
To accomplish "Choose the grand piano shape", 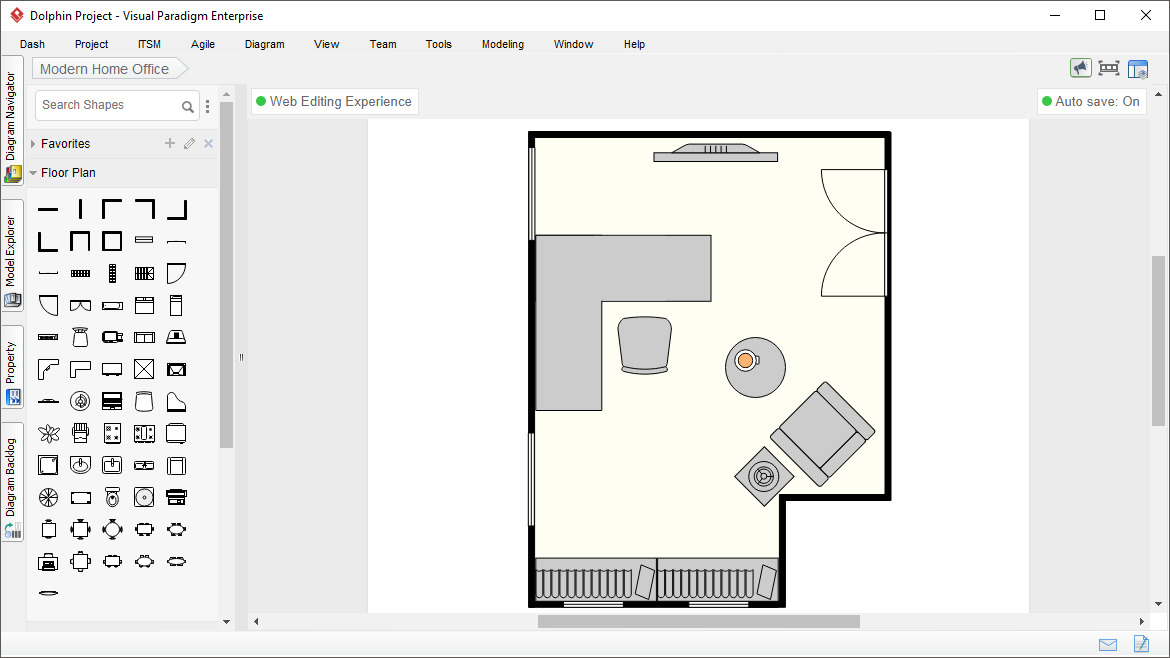I will [176, 401].
